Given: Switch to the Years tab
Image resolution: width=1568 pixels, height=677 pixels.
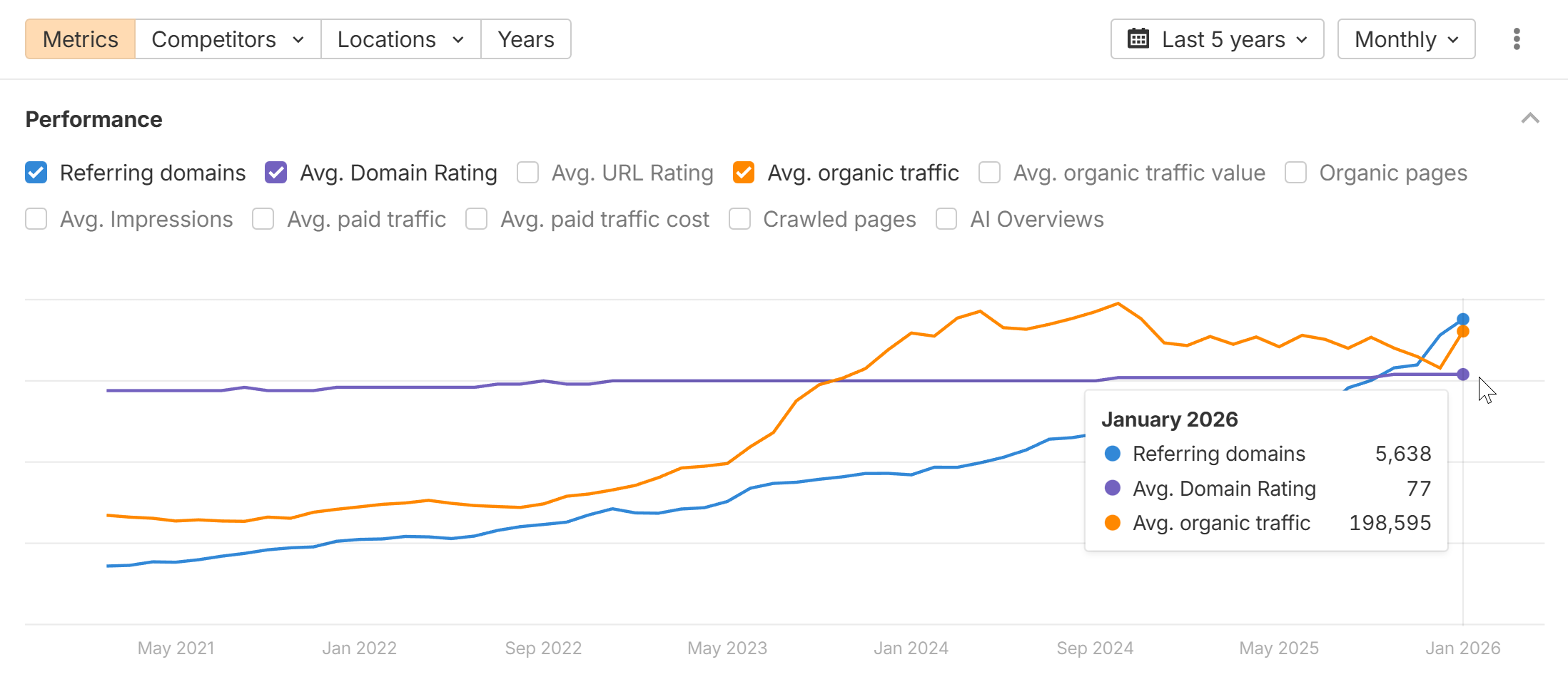Looking at the screenshot, I should pyautogui.click(x=526, y=39).
